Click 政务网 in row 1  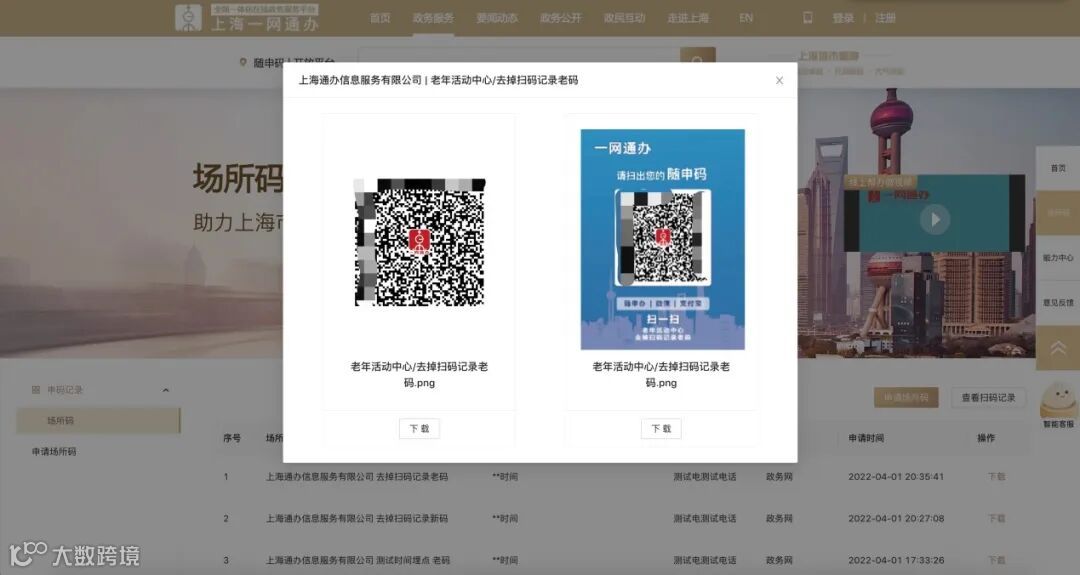[x=779, y=477]
